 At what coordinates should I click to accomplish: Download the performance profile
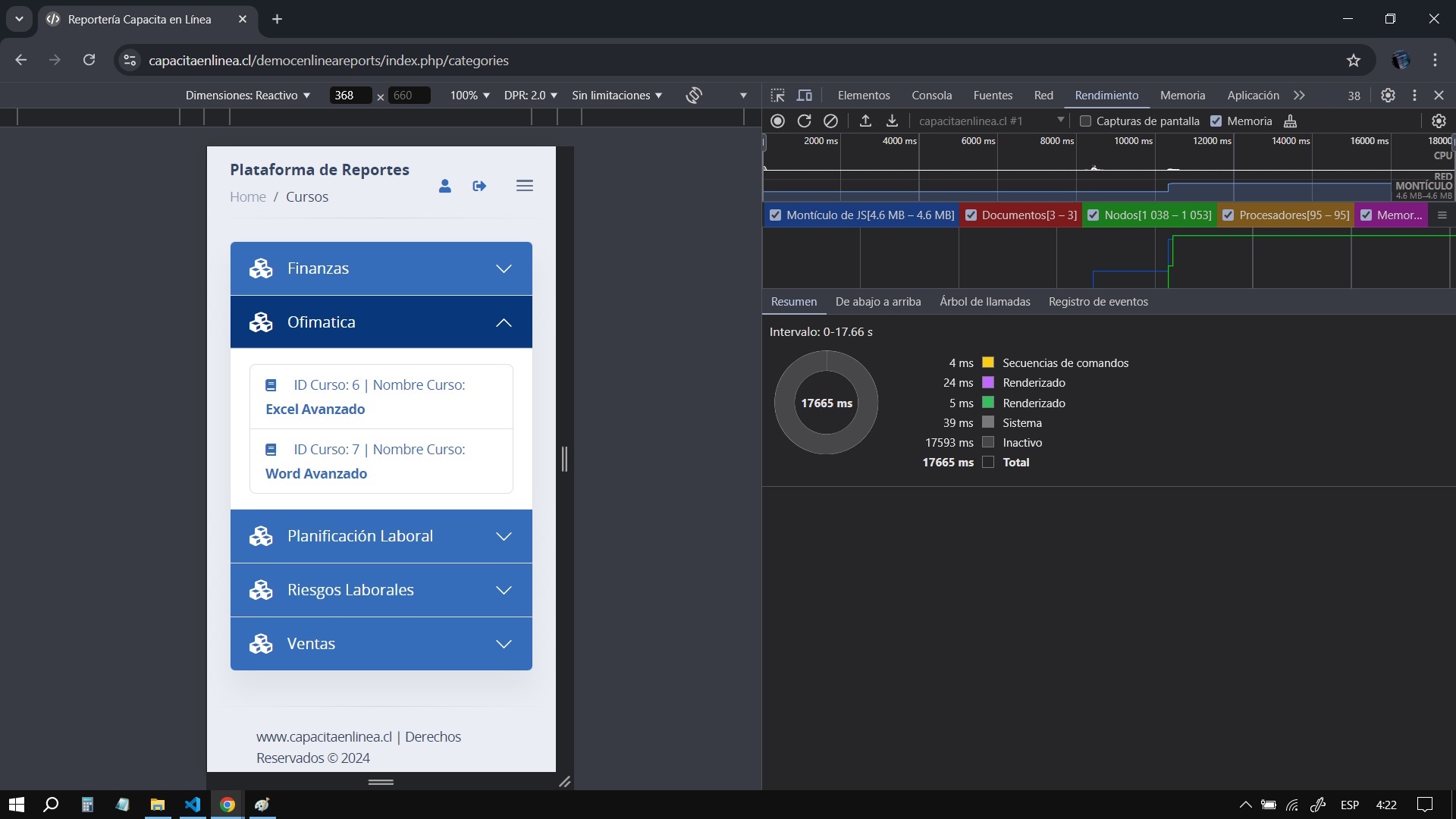pos(893,121)
